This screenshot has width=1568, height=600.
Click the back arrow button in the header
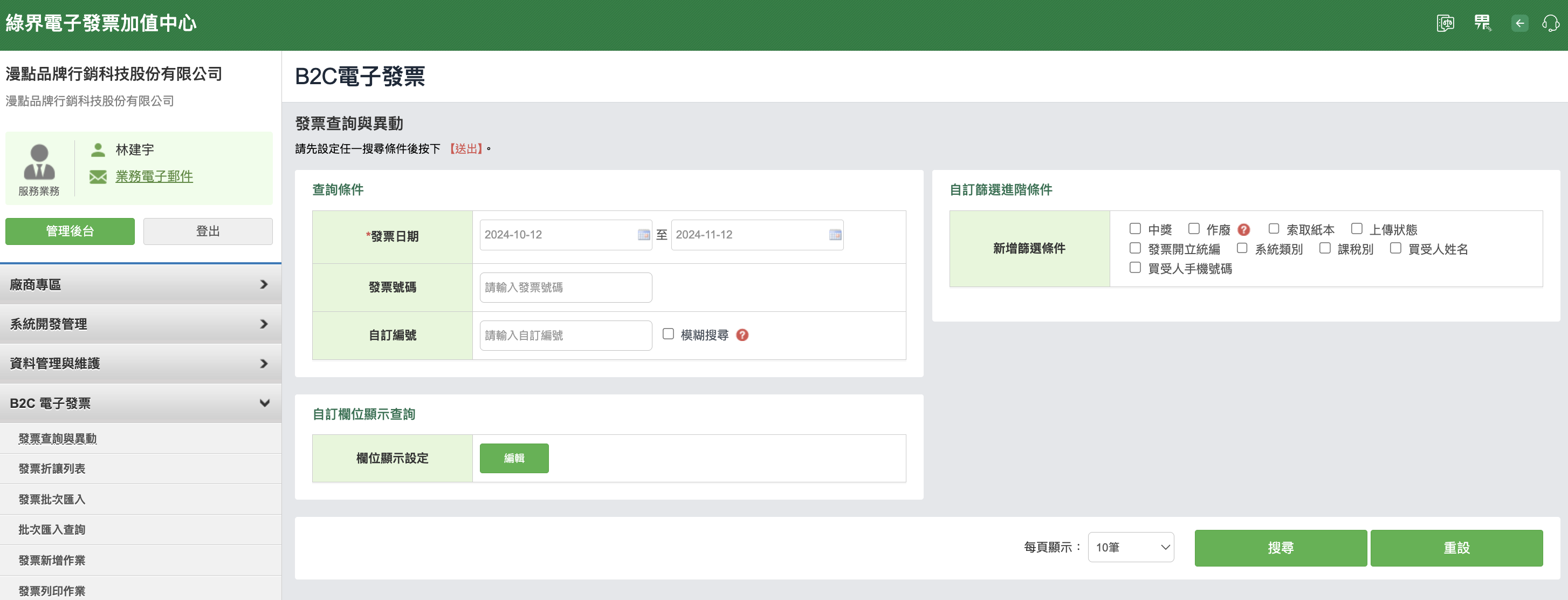[x=1519, y=23]
